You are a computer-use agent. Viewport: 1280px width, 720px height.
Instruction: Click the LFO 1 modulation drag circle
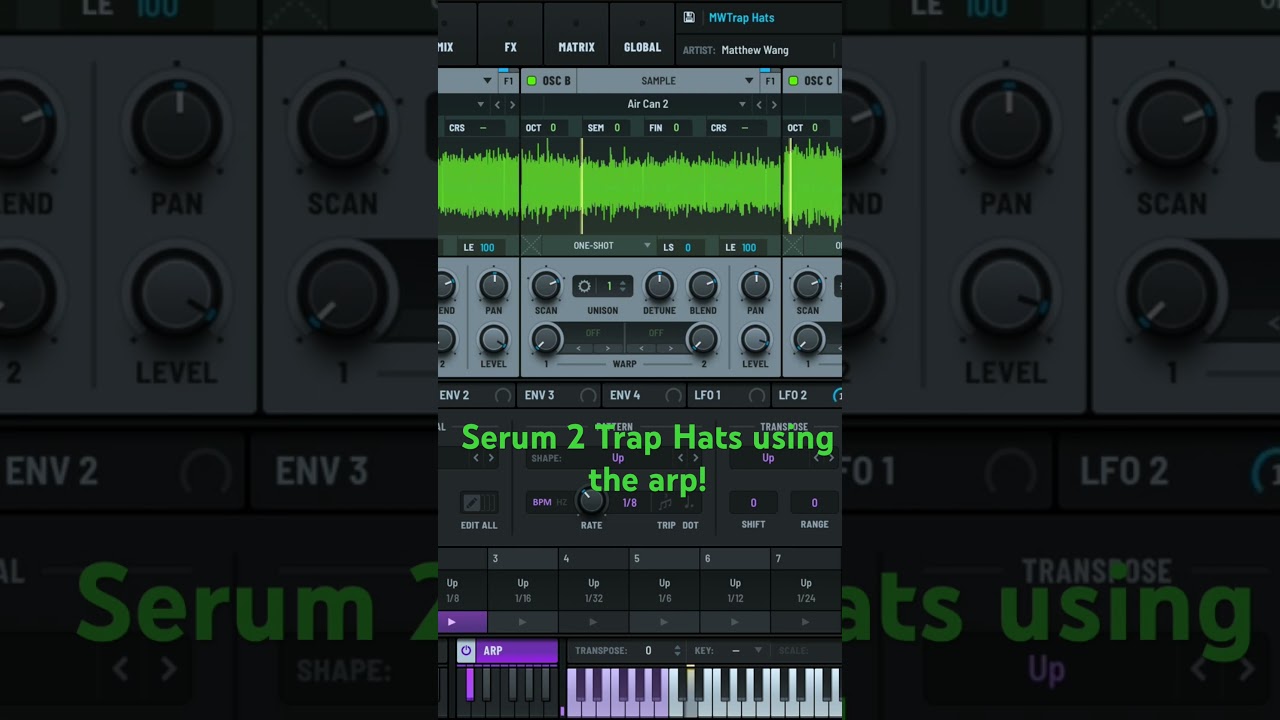757,396
